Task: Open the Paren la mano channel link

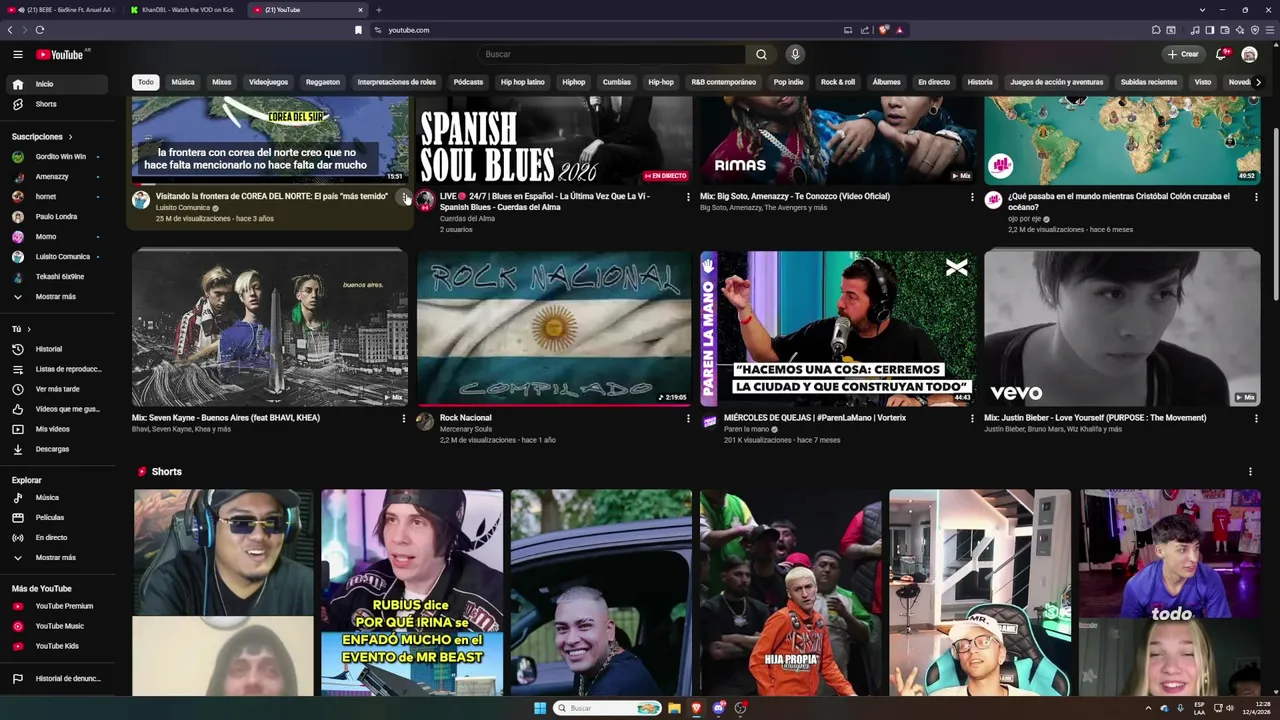Action: coord(746,429)
